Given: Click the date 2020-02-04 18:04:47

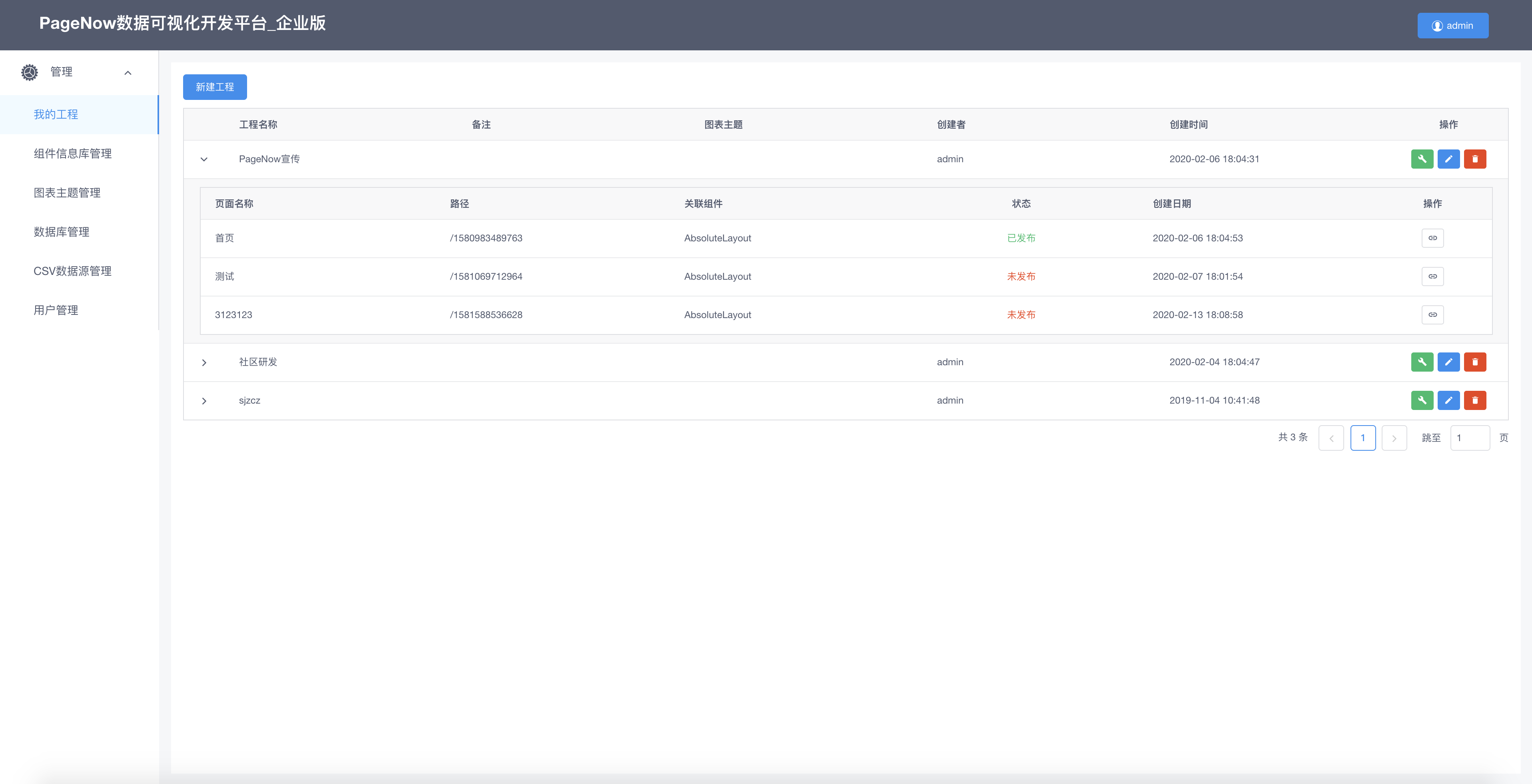Looking at the screenshot, I should pyautogui.click(x=1214, y=361).
